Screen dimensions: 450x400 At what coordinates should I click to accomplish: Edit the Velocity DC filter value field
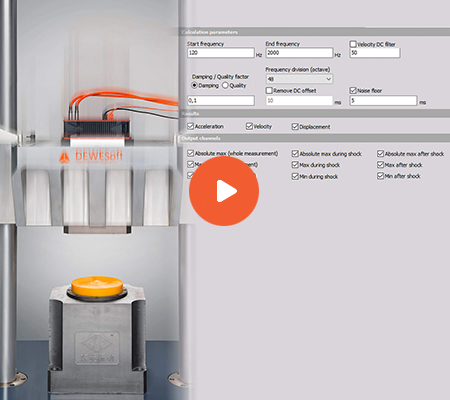point(375,53)
